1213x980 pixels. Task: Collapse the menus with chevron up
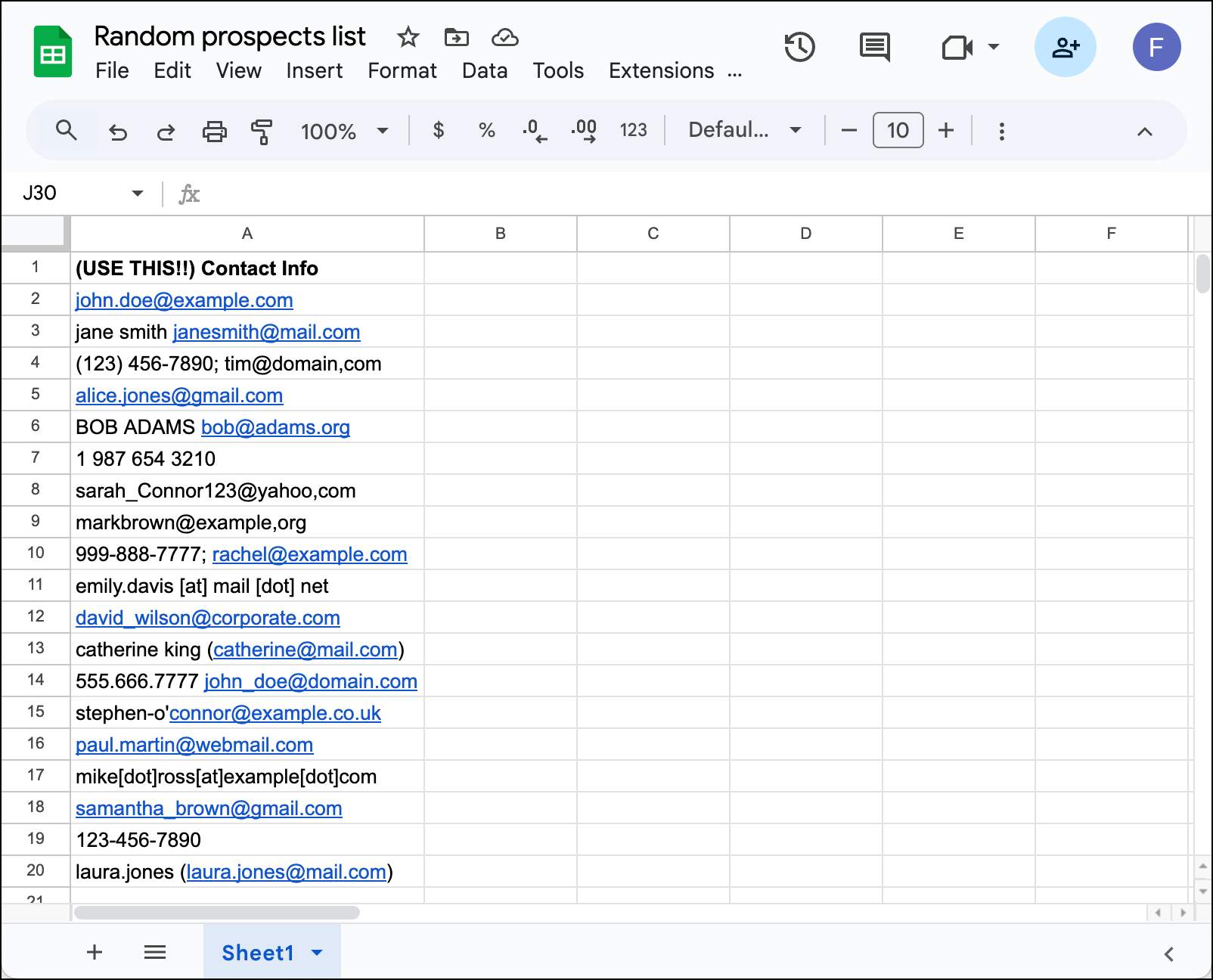[1145, 132]
